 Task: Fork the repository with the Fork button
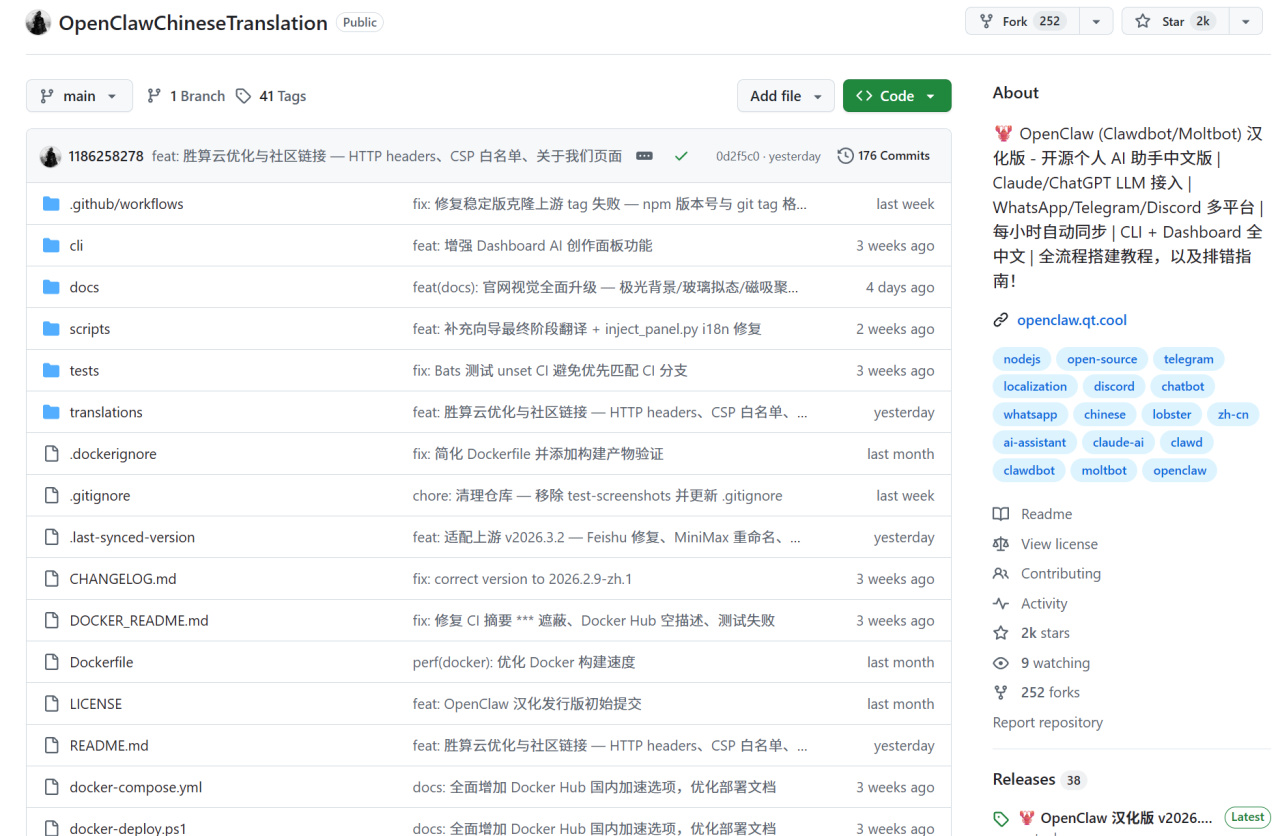[x=1022, y=21]
